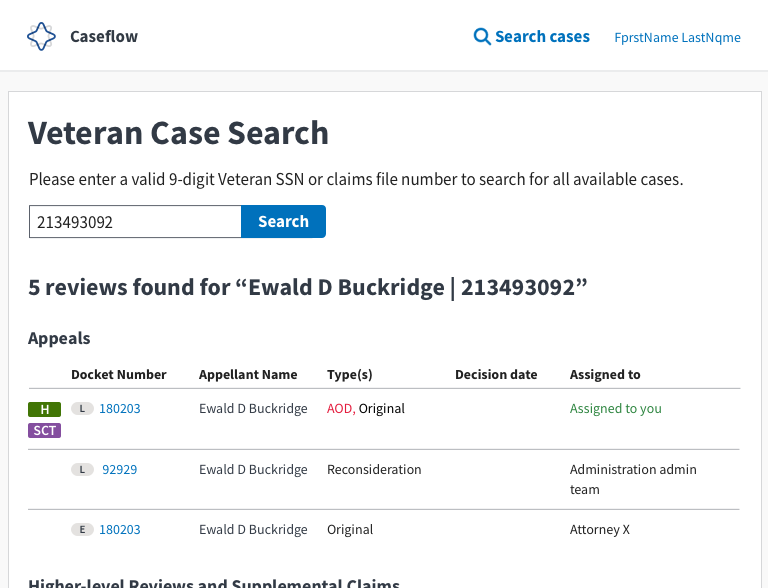Click the L badge beside docket 92929
Image resolution: width=768 pixels, height=588 pixels.
pyautogui.click(x=82, y=469)
